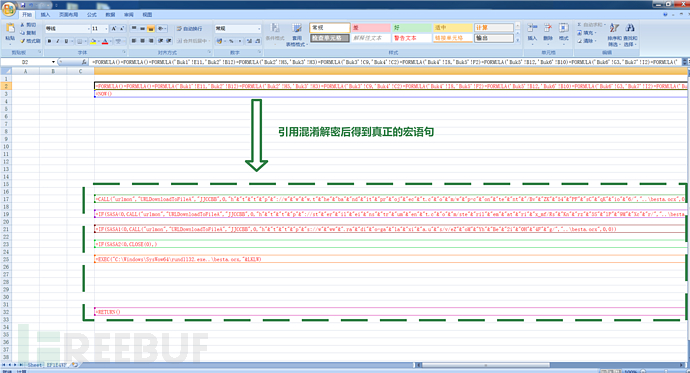Click the decrease indent icon
Image resolution: width=690 pixels, height=373 pixels.
pos(161,41)
